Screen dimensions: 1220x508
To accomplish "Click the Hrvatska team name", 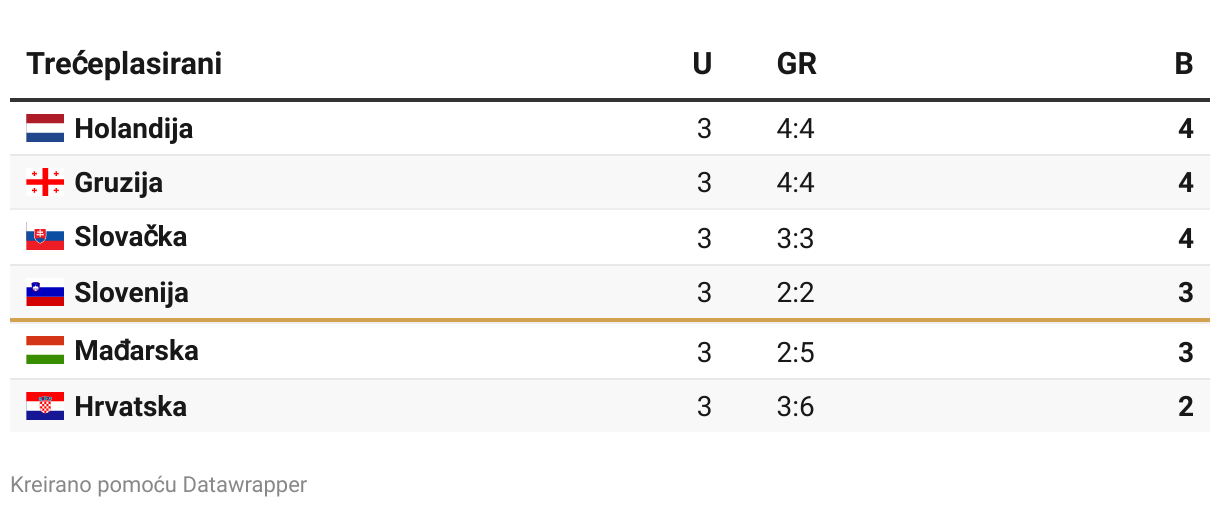I will (130, 406).
